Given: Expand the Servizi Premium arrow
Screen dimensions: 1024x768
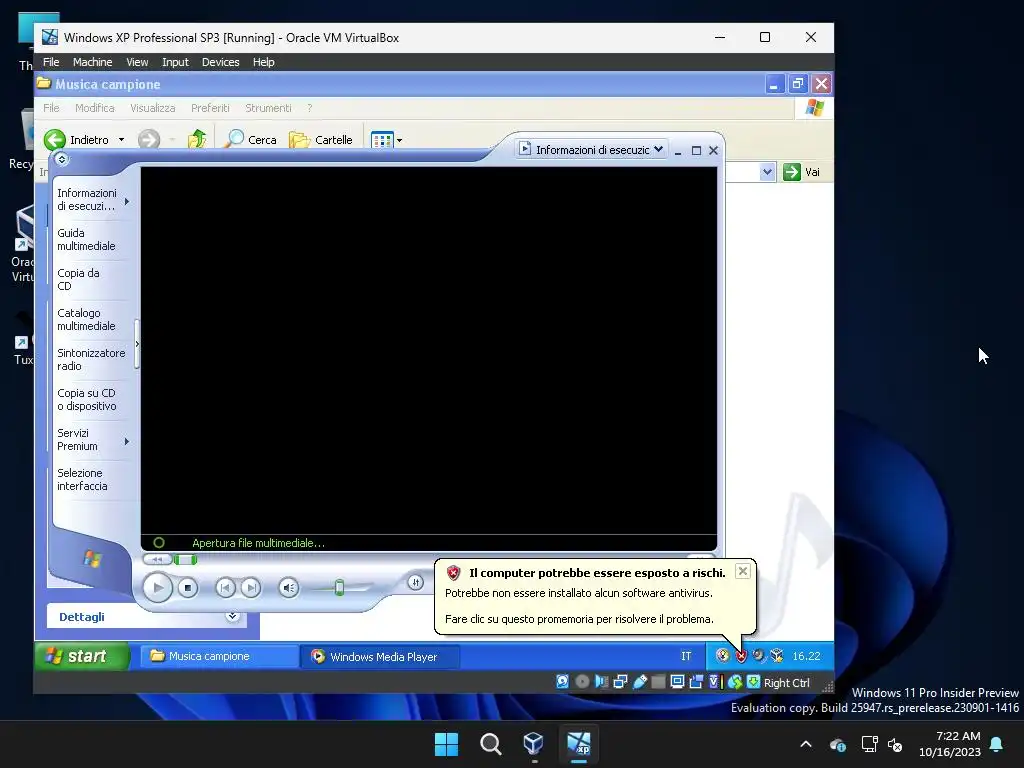Looking at the screenshot, I should (x=127, y=441).
